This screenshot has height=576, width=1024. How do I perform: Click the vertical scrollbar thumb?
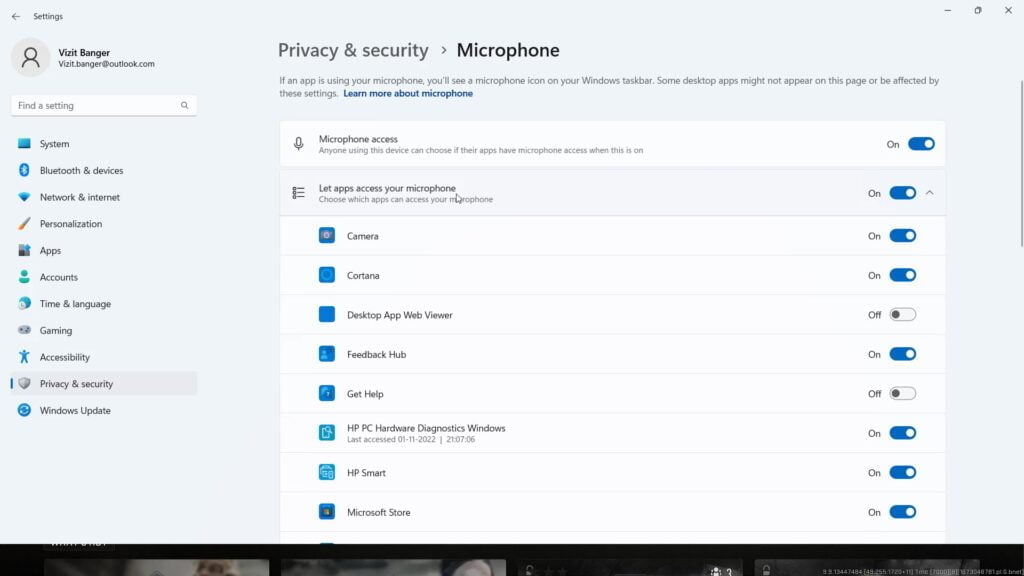[1021, 163]
